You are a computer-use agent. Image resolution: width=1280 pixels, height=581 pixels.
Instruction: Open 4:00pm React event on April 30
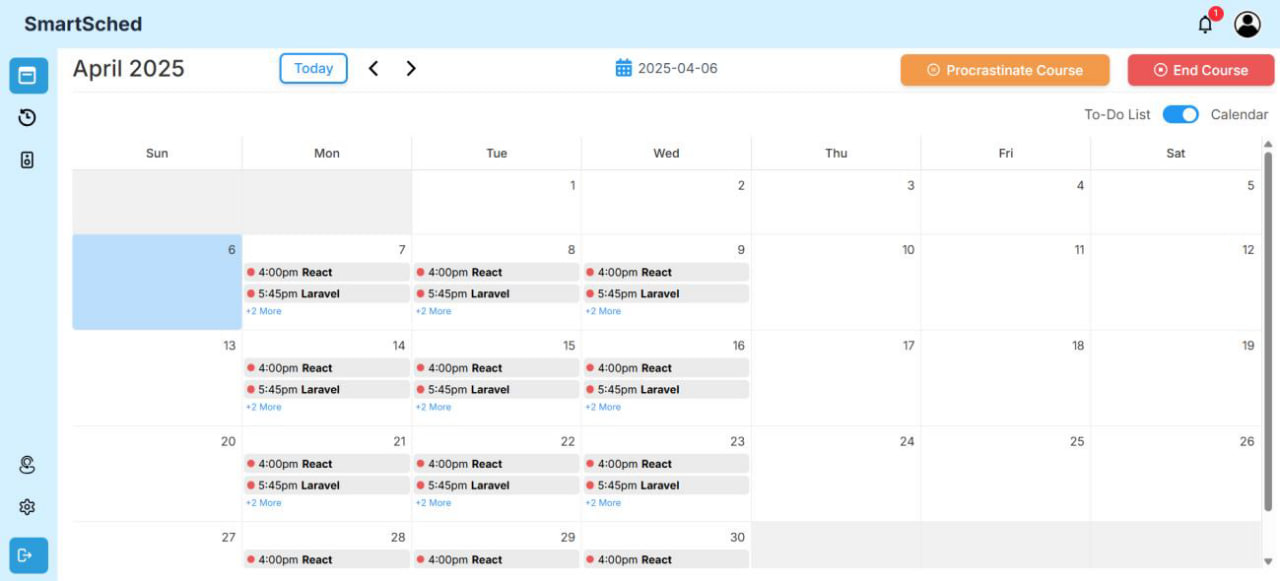point(666,560)
